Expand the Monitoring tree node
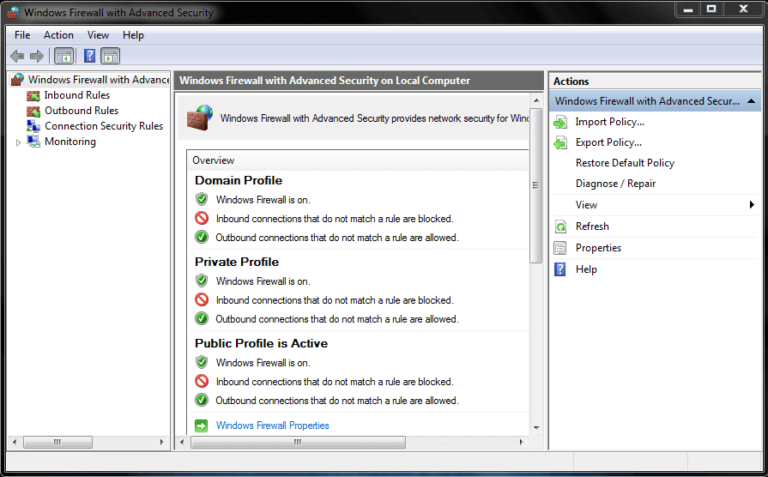Viewport: 768px width, 477px height. (x=18, y=142)
